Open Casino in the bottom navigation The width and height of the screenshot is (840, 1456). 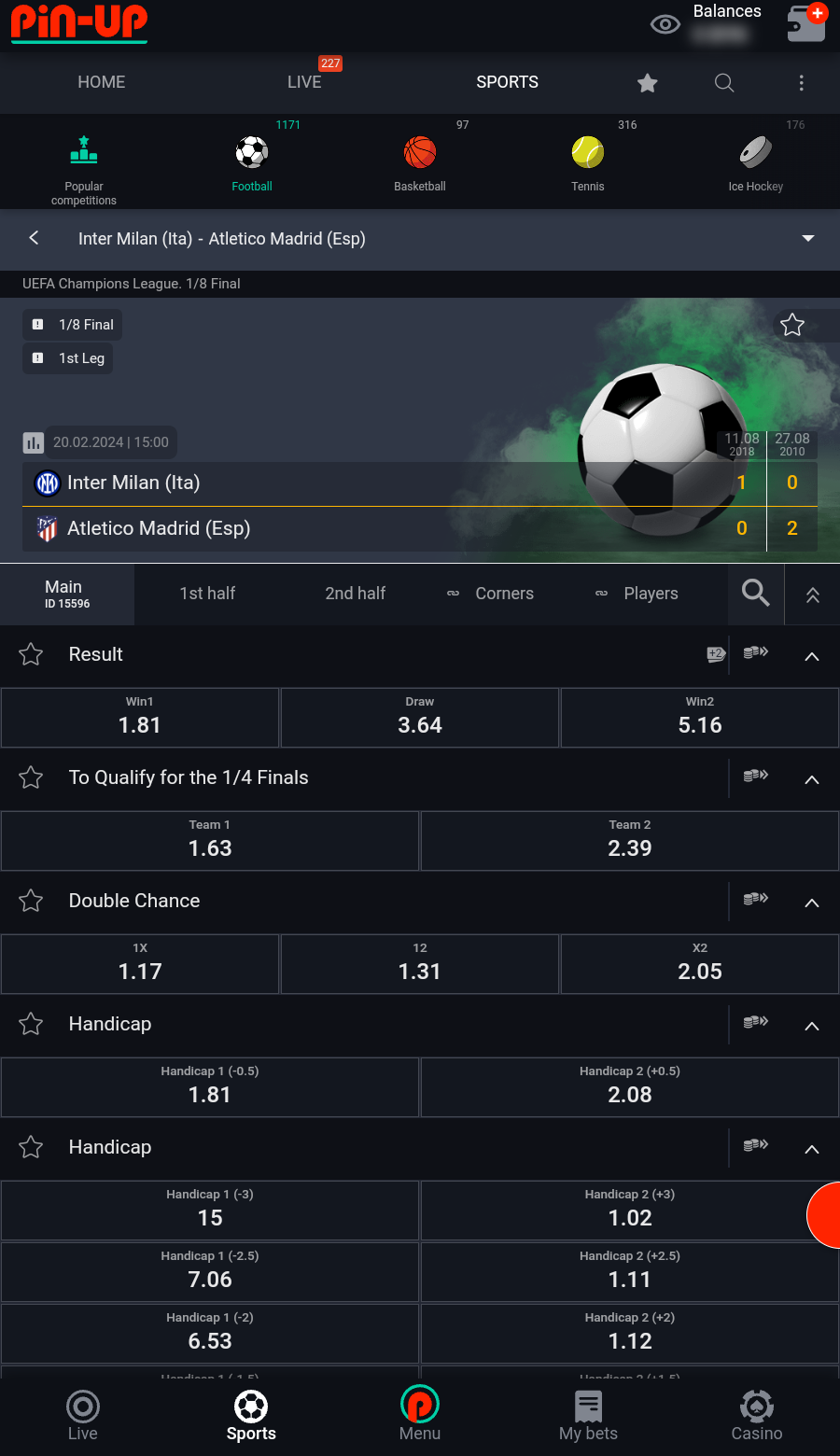click(756, 1416)
